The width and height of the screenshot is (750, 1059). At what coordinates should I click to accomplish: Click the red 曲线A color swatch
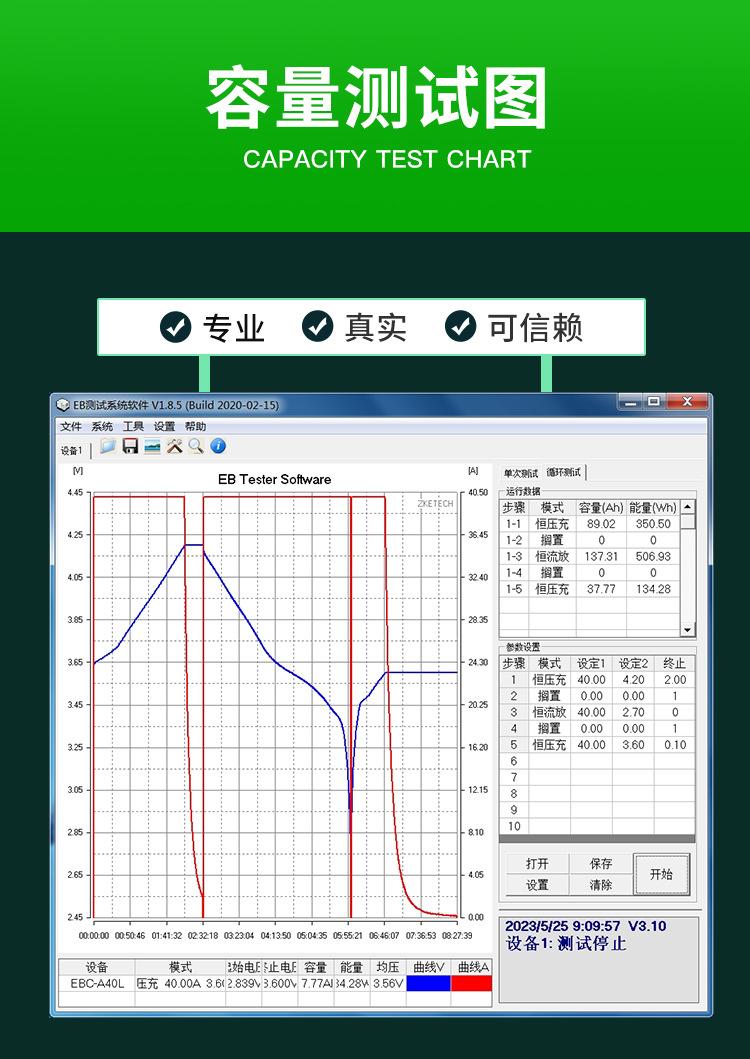tap(472, 983)
